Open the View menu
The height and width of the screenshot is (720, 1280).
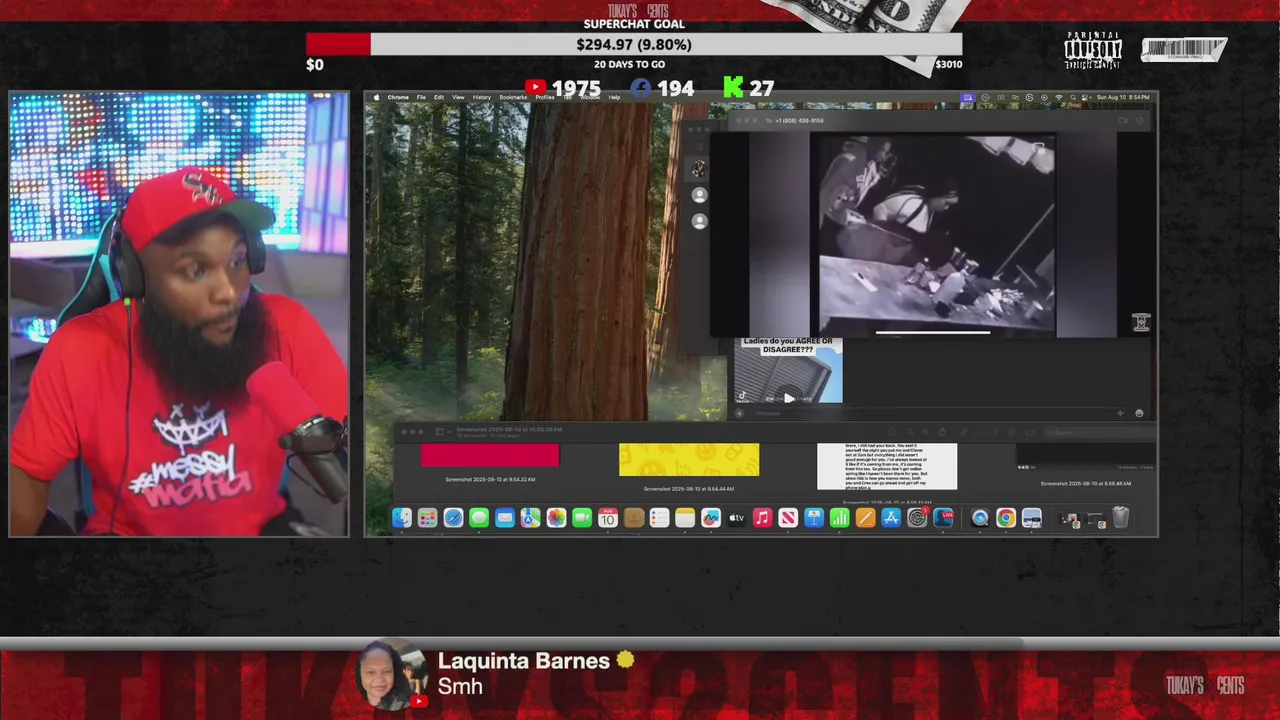(x=458, y=97)
